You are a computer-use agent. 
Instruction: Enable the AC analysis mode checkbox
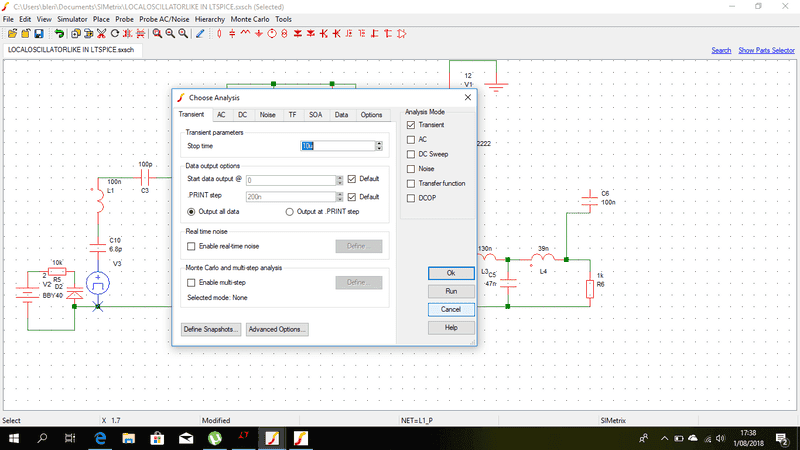point(411,140)
